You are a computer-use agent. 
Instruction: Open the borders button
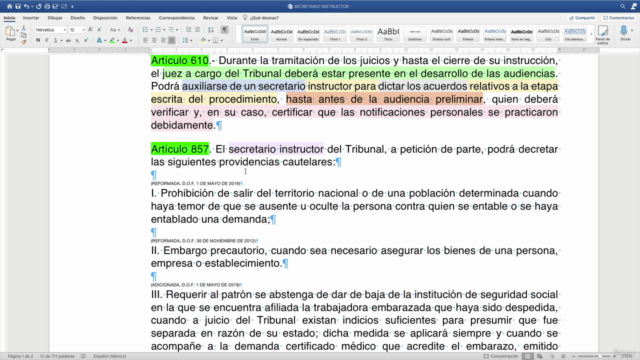click(x=216, y=40)
